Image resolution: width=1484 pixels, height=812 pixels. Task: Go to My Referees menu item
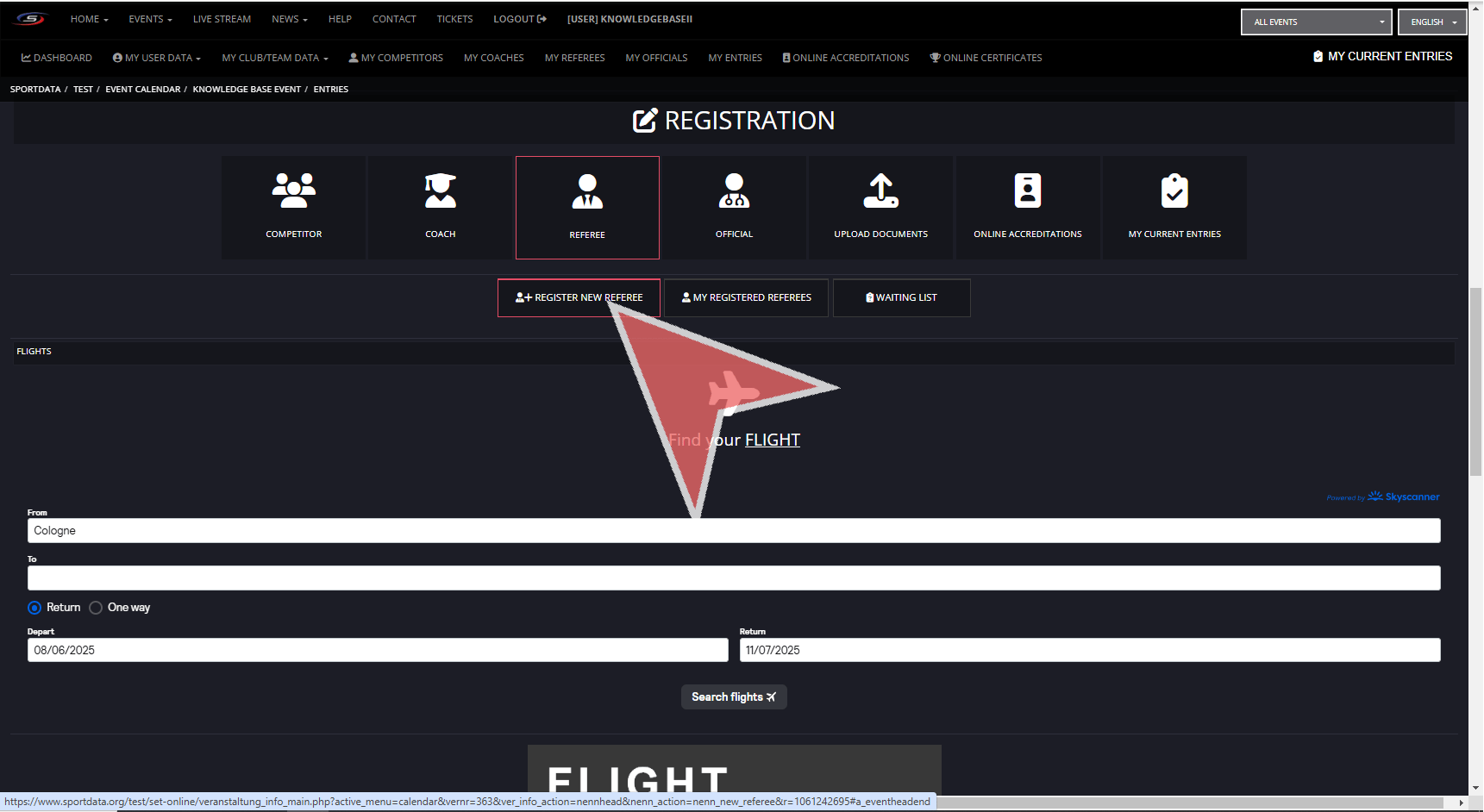(574, 58)
